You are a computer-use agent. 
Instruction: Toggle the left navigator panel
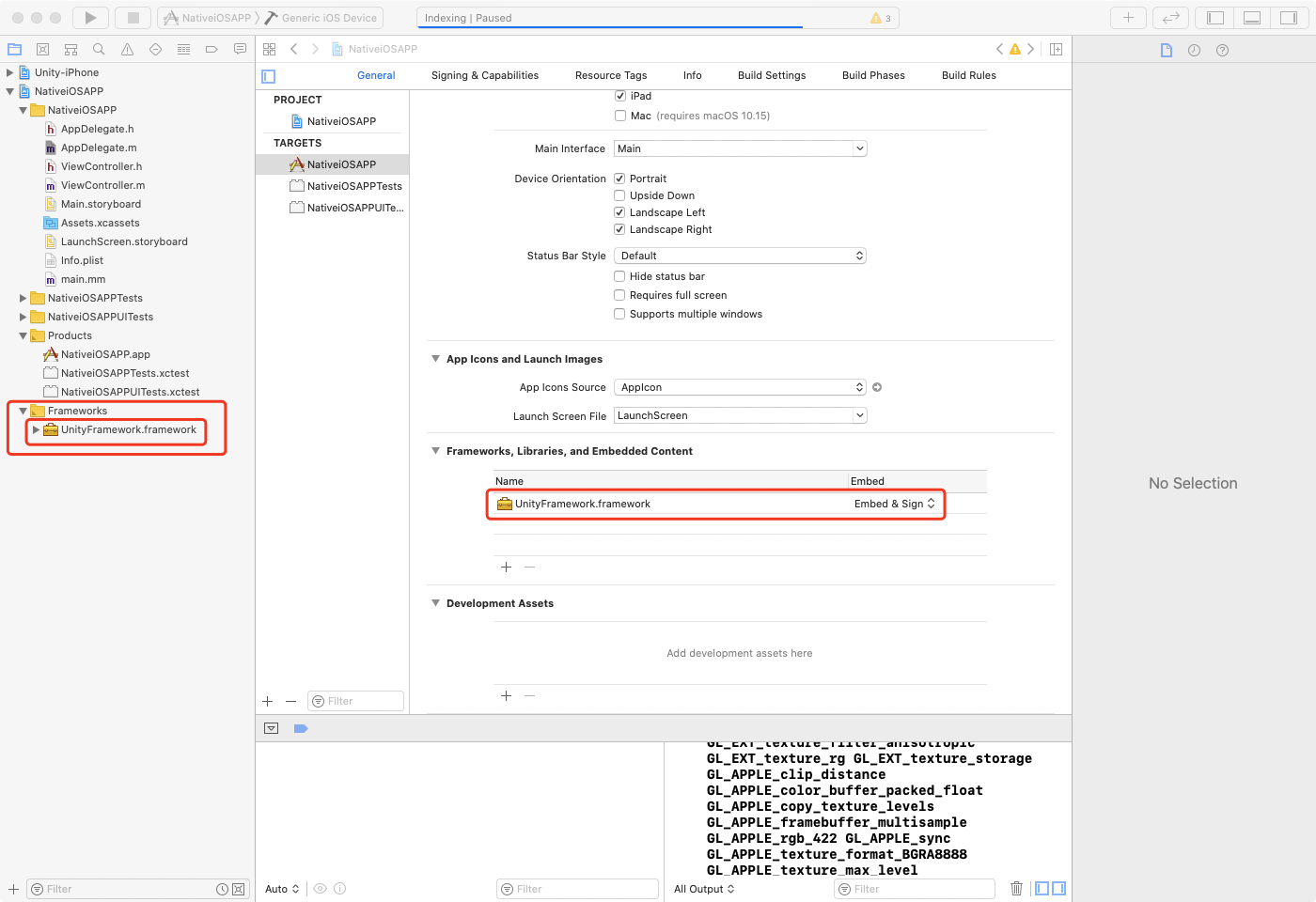(x=1215, y=18)
